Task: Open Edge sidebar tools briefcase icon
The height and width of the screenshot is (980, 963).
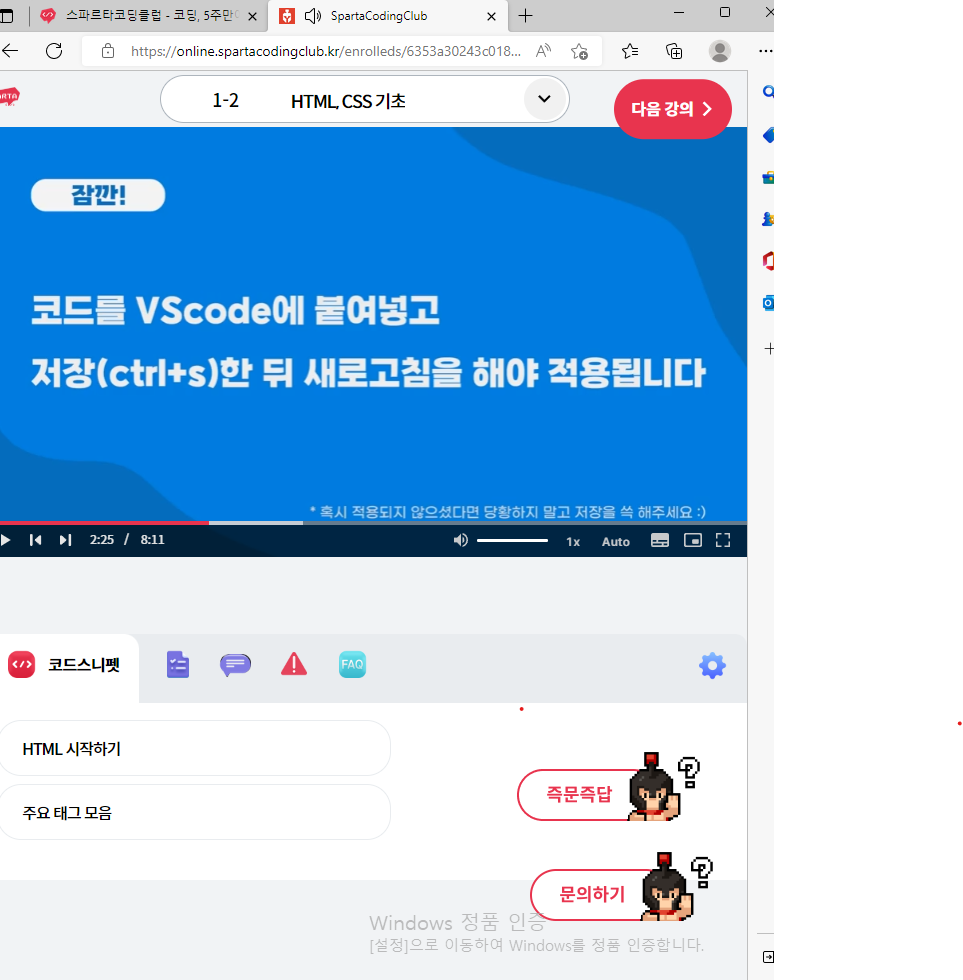Action: 768,178
